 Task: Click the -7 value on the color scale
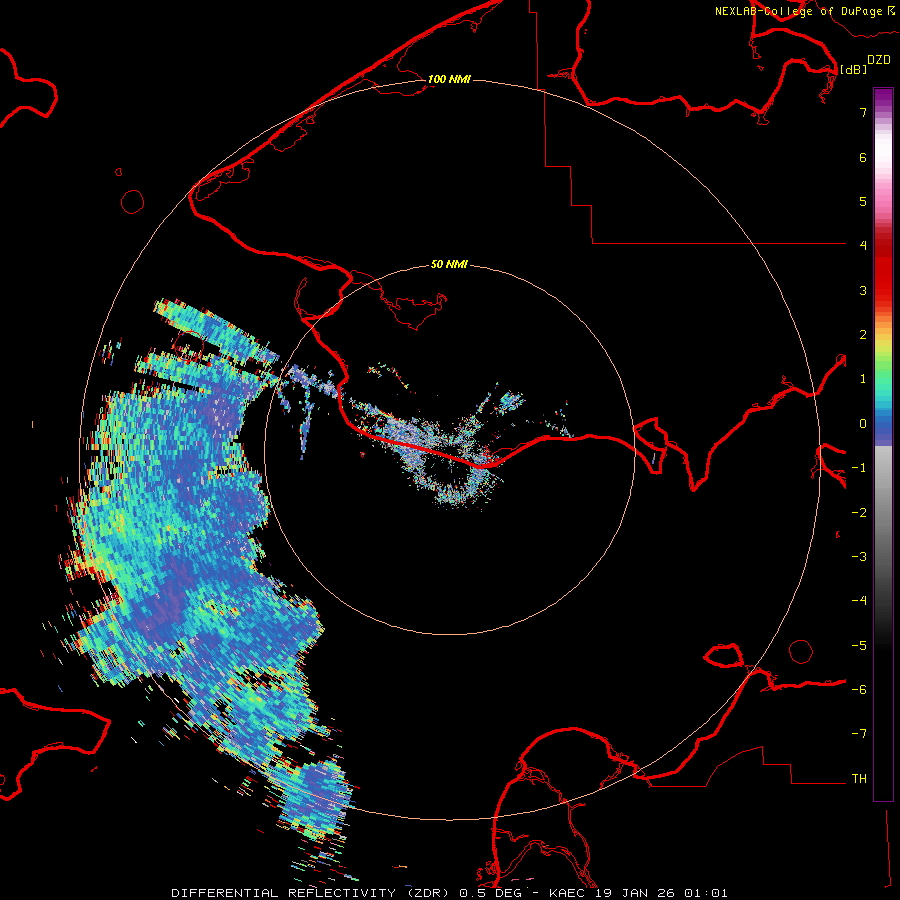pyautogui.click(x=859, y=734)
